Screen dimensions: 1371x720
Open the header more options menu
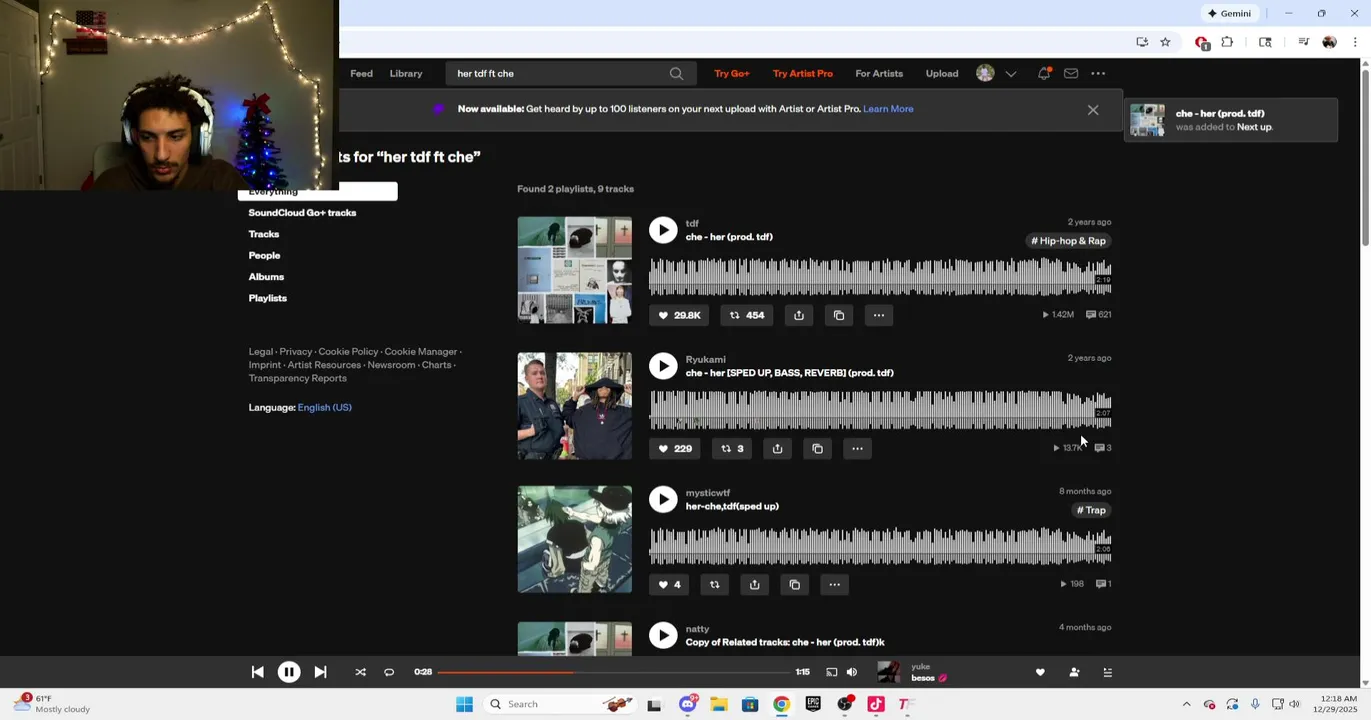(1098, 73)
